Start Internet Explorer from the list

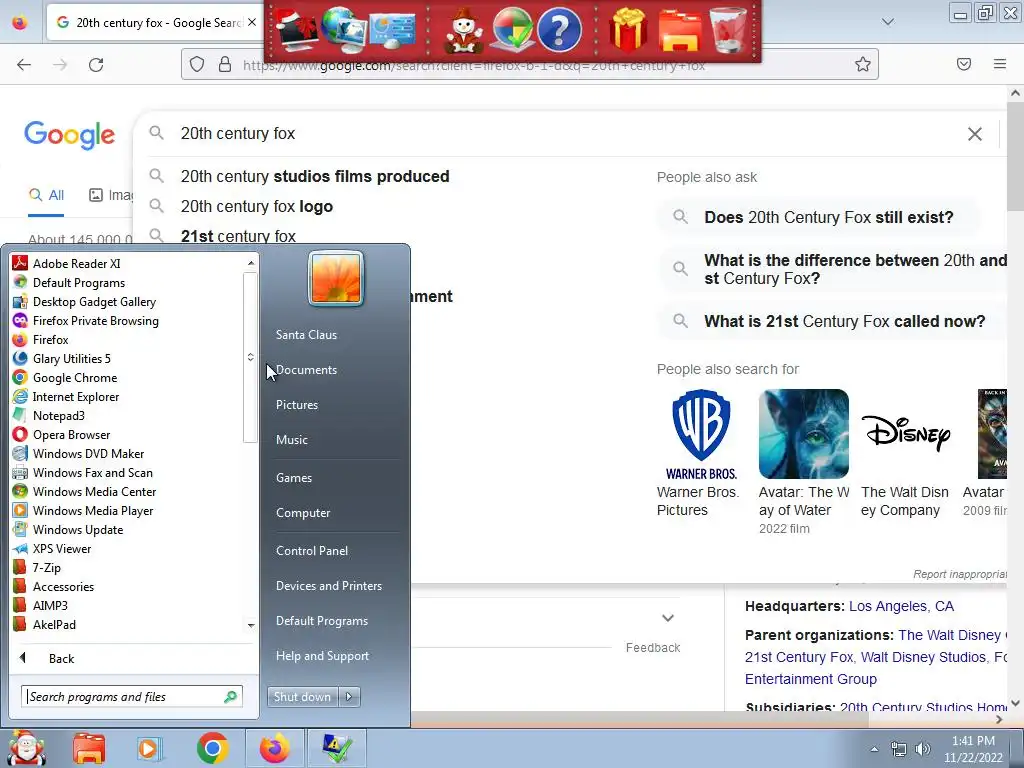coord(66,396)
